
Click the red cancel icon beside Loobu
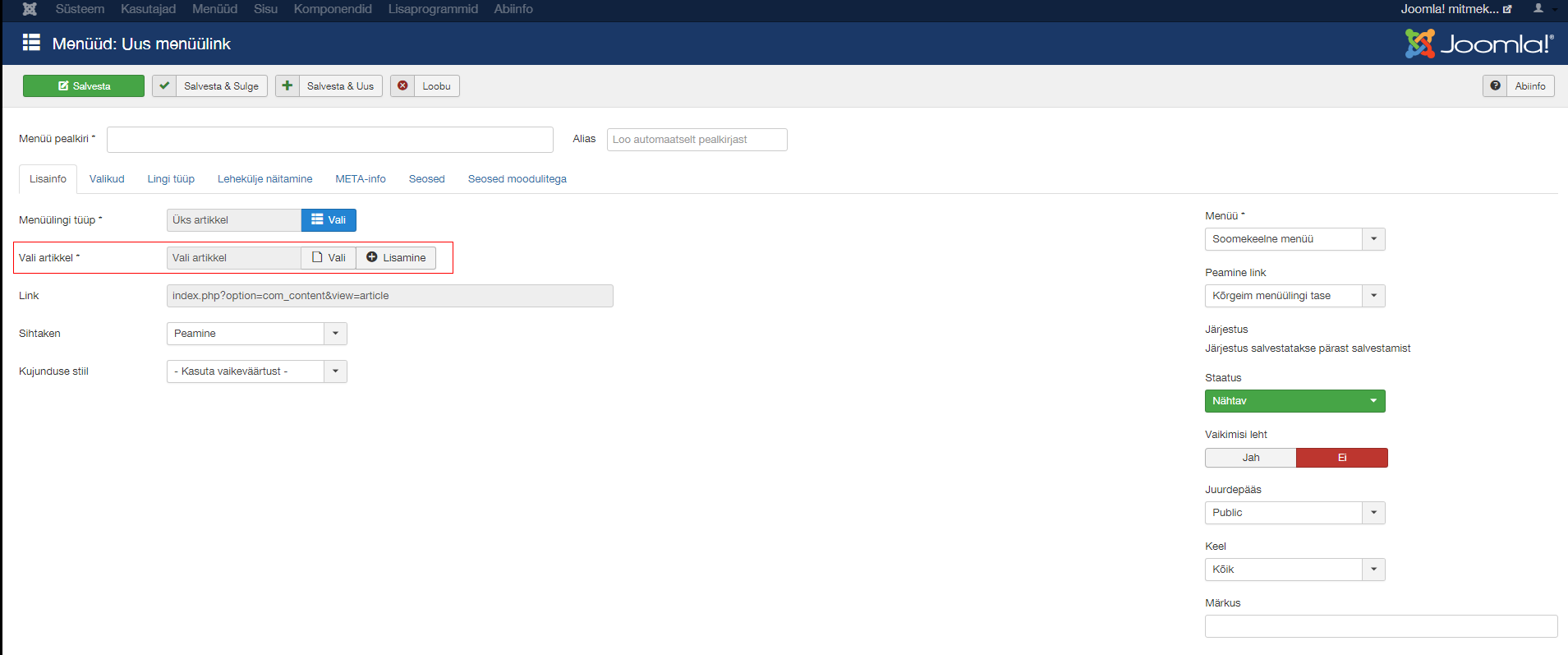[x=402, y=86]
